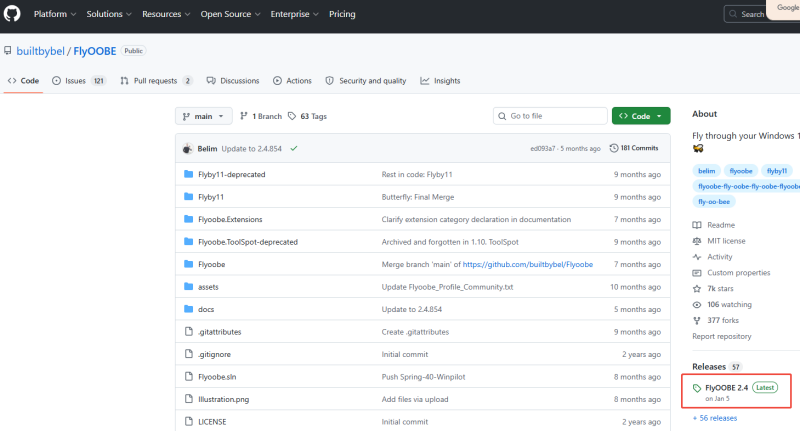Open the Flyoobe.Extensions folder
Screen dimensions: 800x431
click(x=230, y=219)
